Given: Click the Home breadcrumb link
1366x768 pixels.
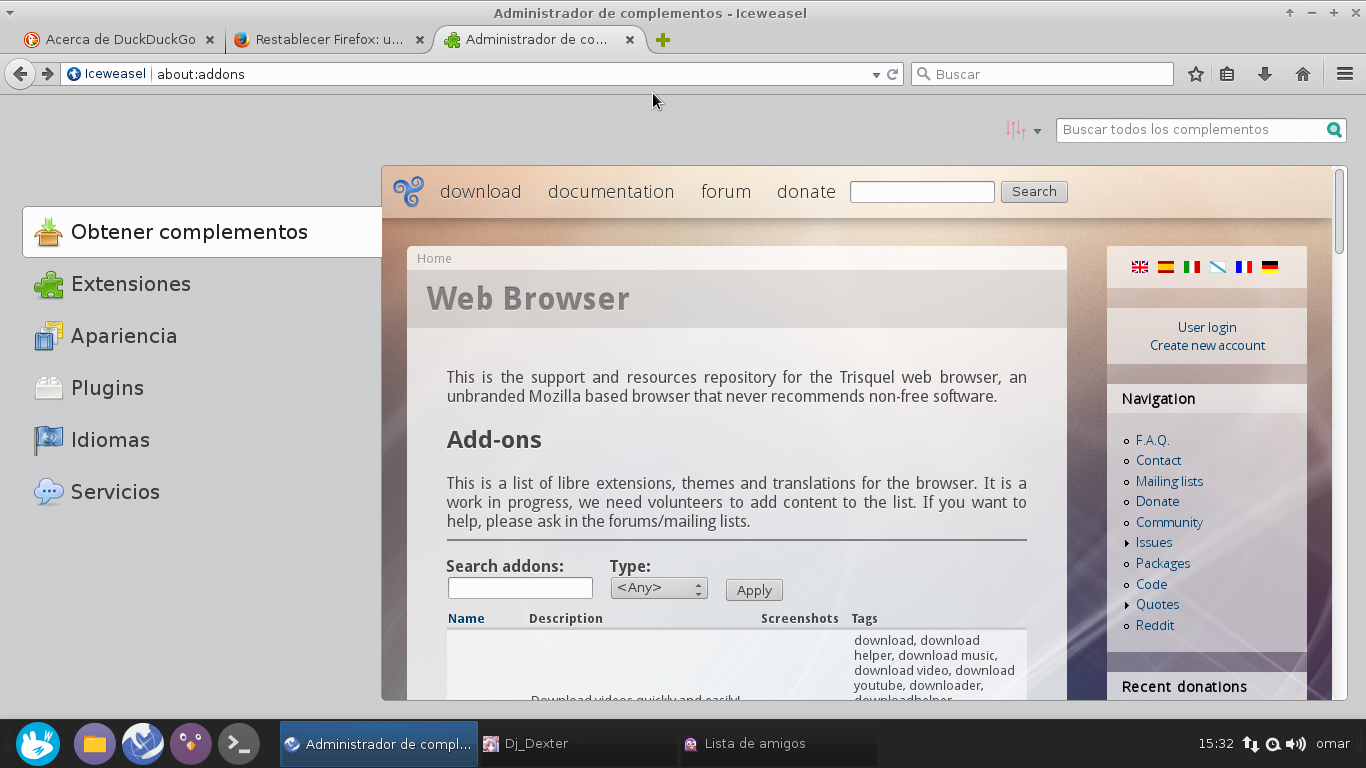Looking at the screenshot, I should click(x=434, y=258).
